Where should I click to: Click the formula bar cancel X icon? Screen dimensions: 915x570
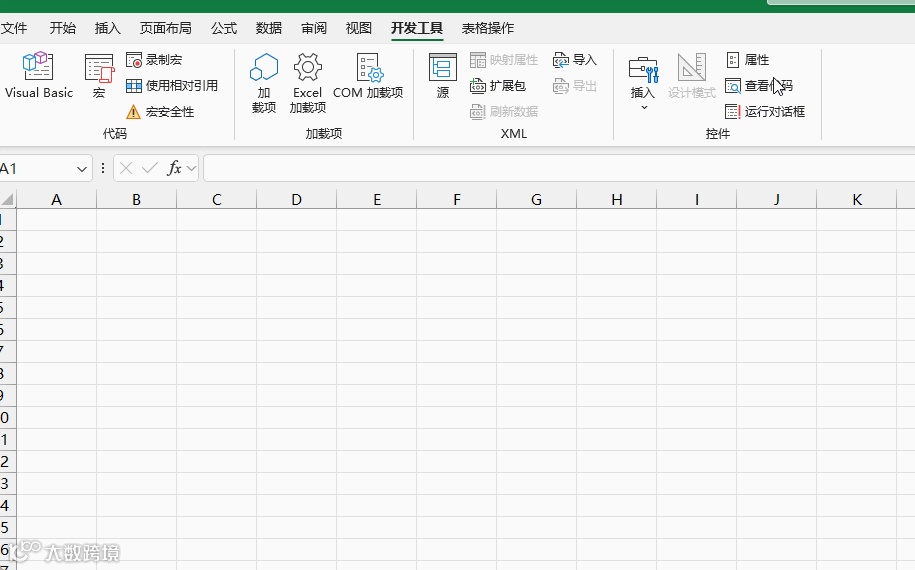pyautogui.click(x=125, y=169)
